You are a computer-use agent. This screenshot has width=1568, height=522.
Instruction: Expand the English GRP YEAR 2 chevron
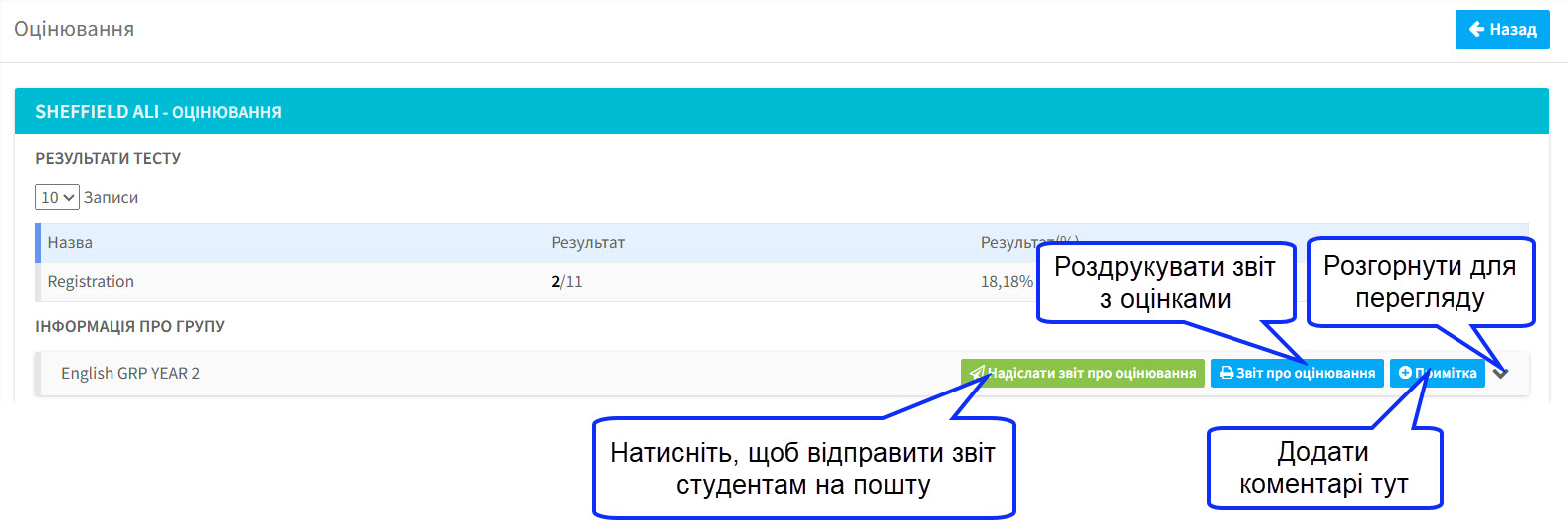pos(1501,373)
